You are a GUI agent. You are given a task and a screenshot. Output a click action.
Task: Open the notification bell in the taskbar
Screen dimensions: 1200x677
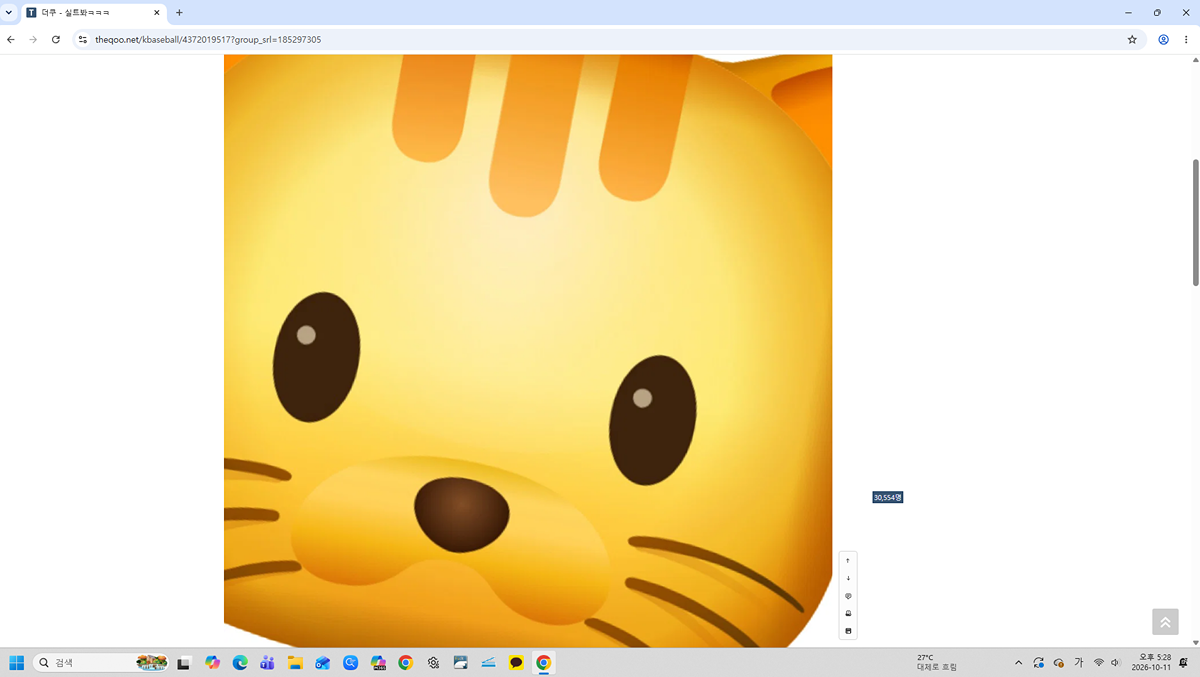pos(1182,662)
